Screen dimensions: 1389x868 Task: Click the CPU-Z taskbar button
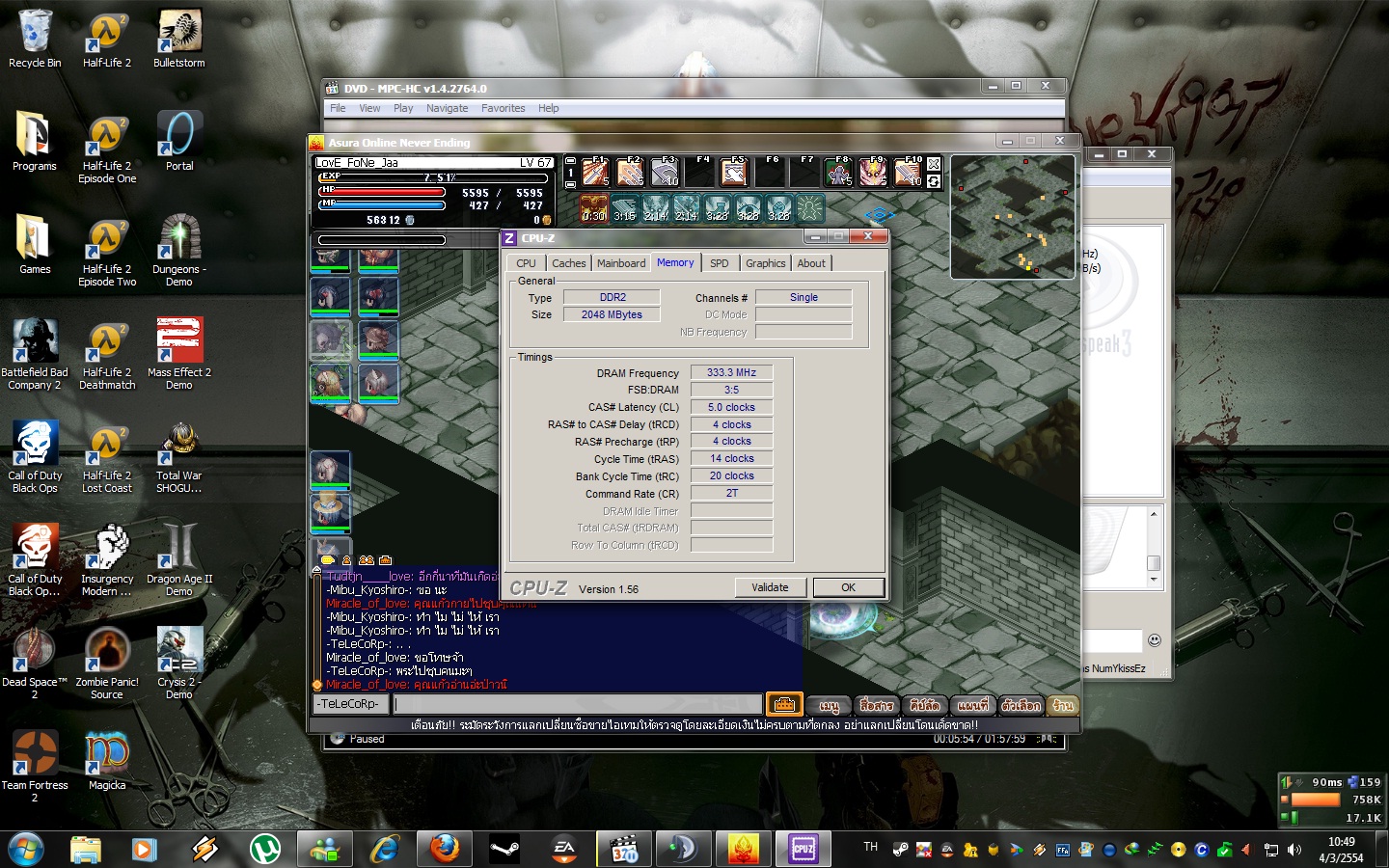click(803, 849)
